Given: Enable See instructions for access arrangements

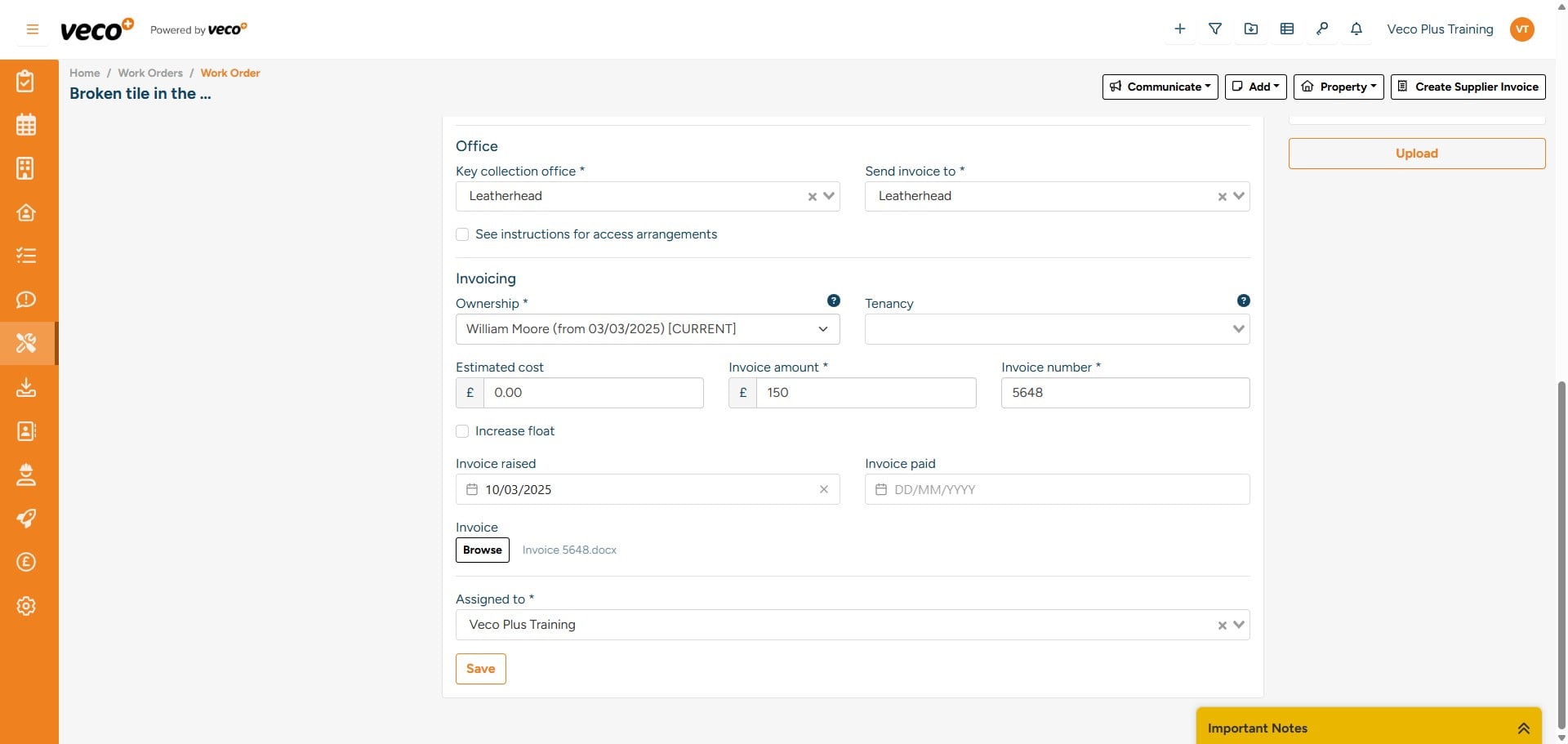Looking at the screenshot, I should (x=462, y=234).
